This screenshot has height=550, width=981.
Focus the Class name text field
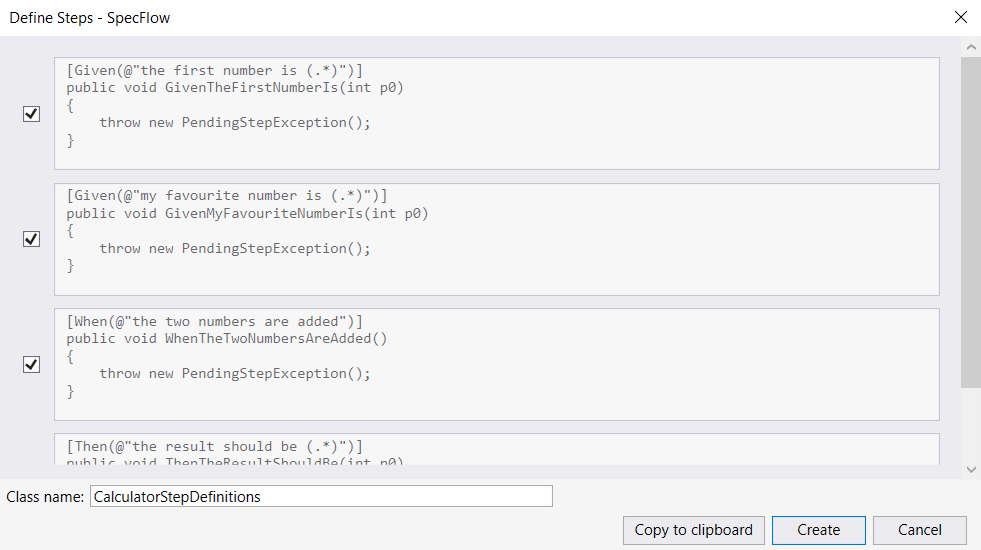tap(320, 496)
